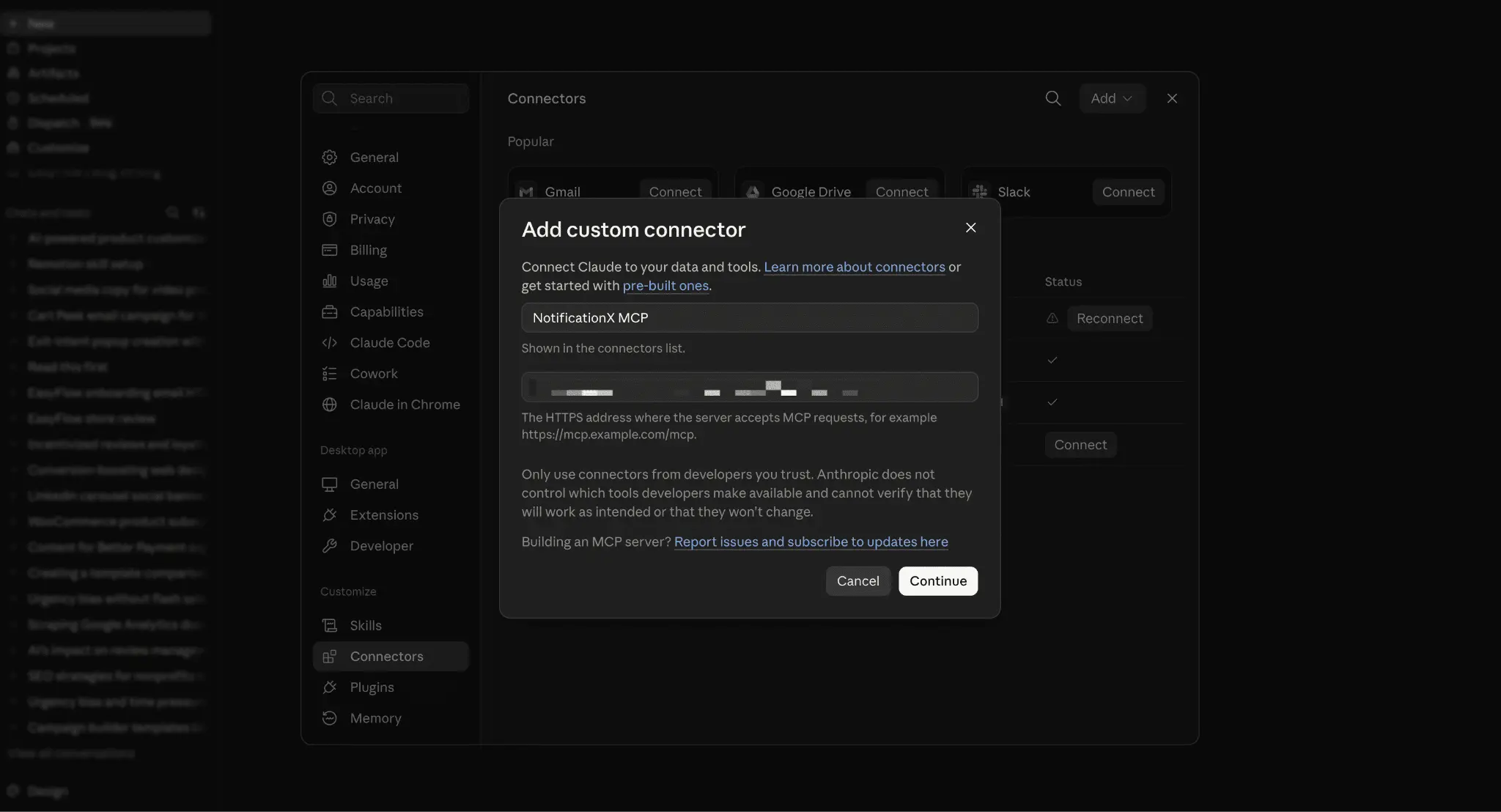The width and height of the screenshot is (1501, 812).
Task: Click the Reconnect button
Action: pyautogui.click(x=1110, y=319)
